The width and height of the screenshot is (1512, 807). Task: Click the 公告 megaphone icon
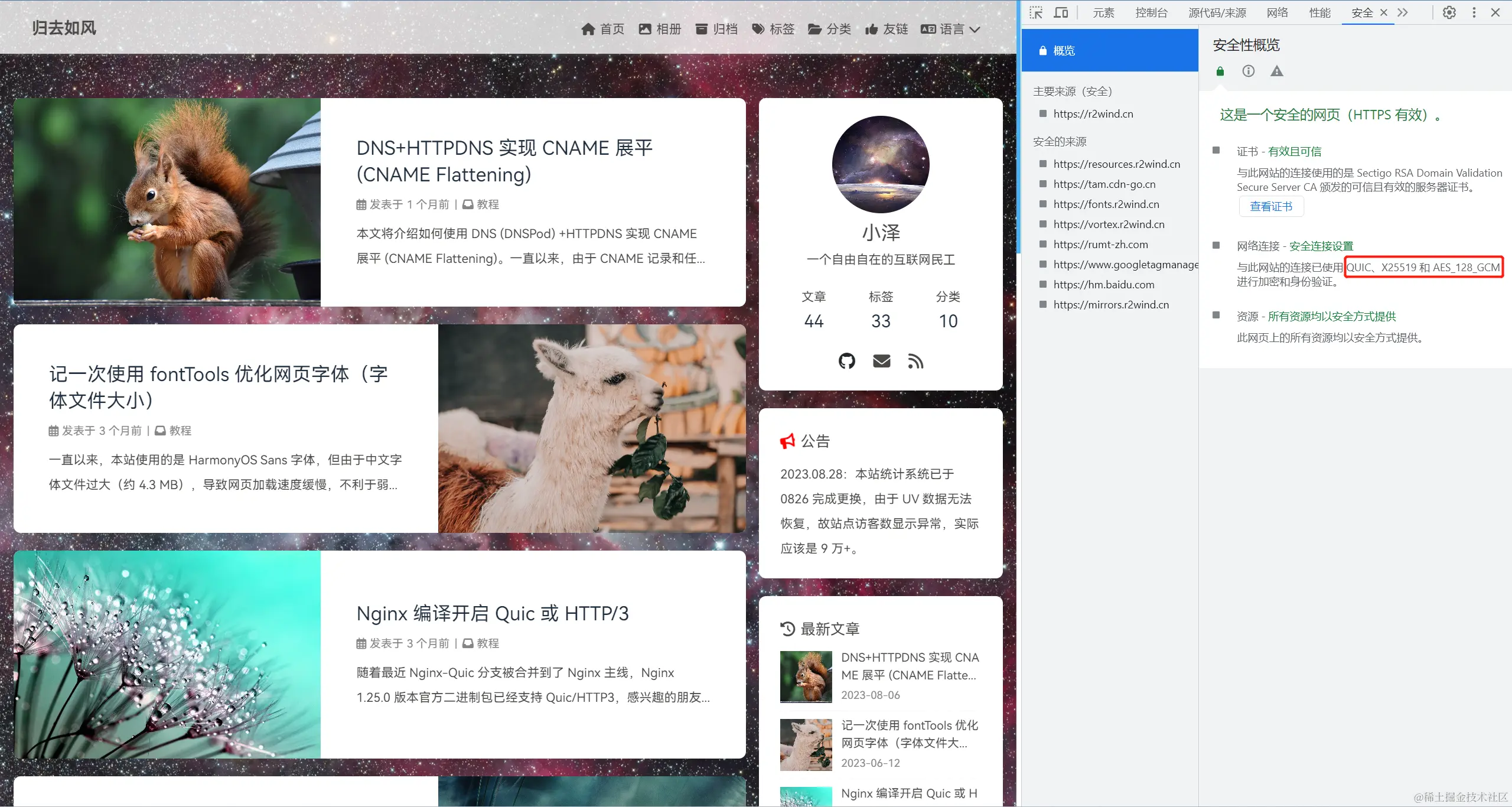pos(788,440)
